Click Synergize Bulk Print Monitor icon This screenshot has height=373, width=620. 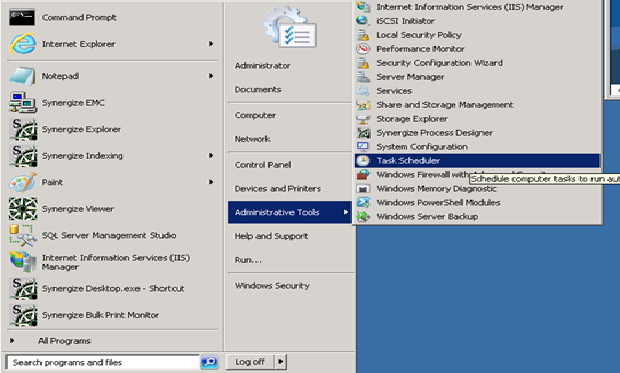pos(24,315)
